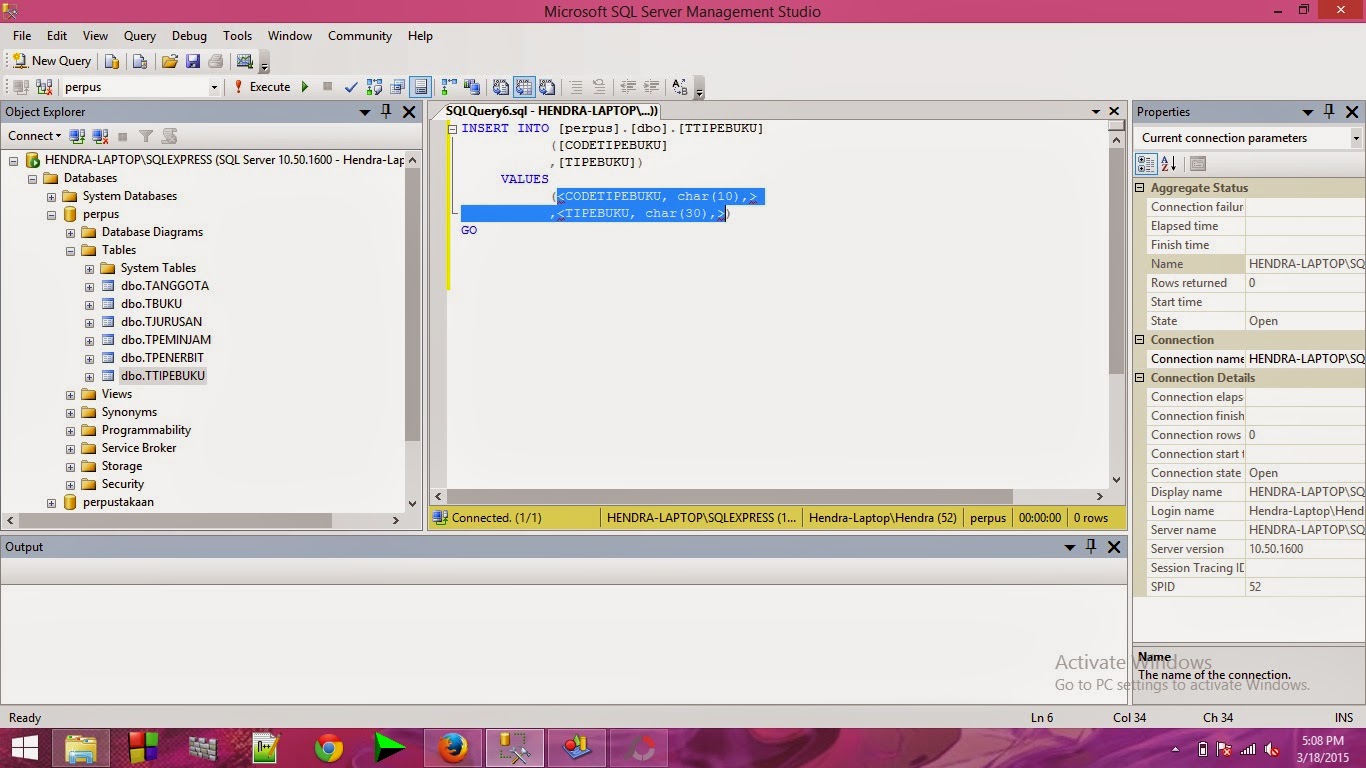Click the New Query toolbar button
Screen dimensions: 1366x768
coord(51,61)
